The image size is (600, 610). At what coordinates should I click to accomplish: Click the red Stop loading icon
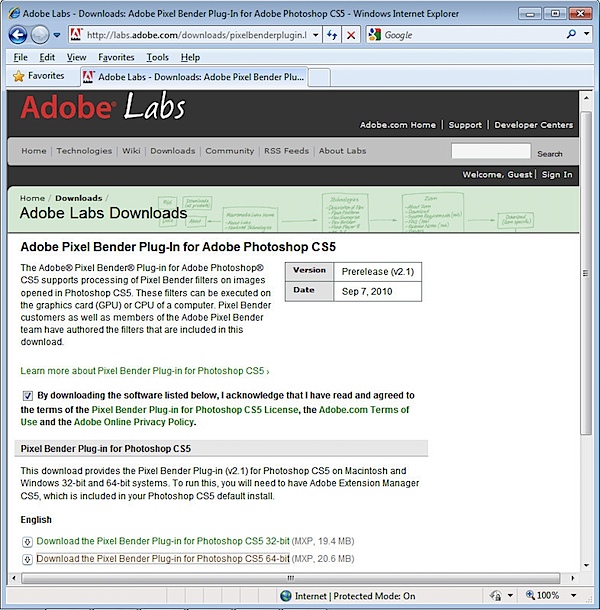click(x=351, y=35)
